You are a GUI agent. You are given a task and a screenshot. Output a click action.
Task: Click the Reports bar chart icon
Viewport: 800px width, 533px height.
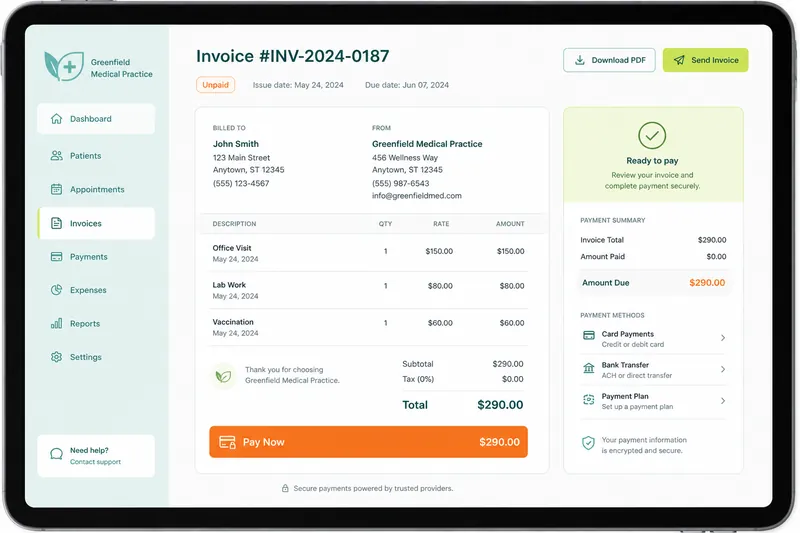tap(56, 323)
